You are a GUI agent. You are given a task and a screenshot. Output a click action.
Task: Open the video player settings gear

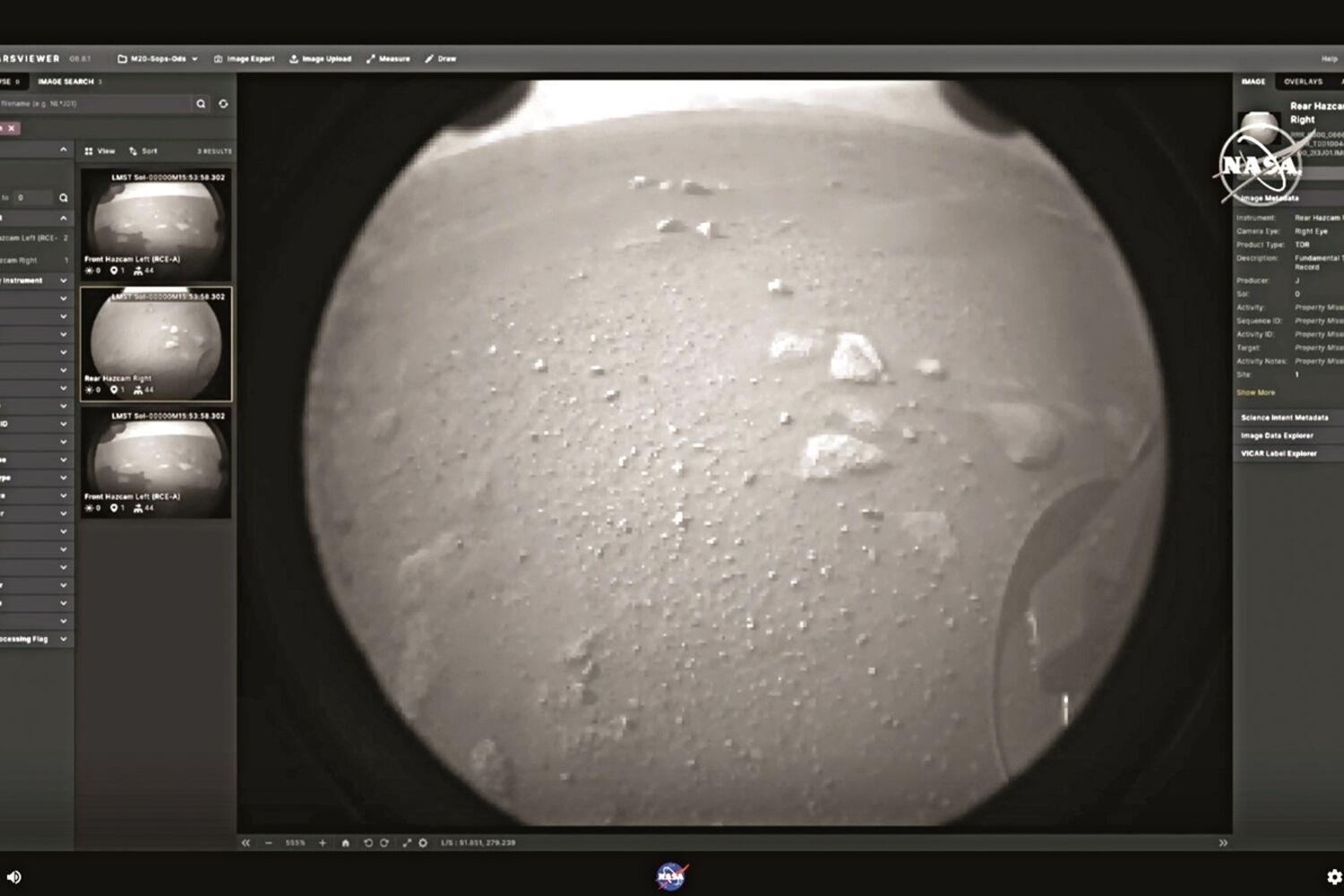(1333, 876)
